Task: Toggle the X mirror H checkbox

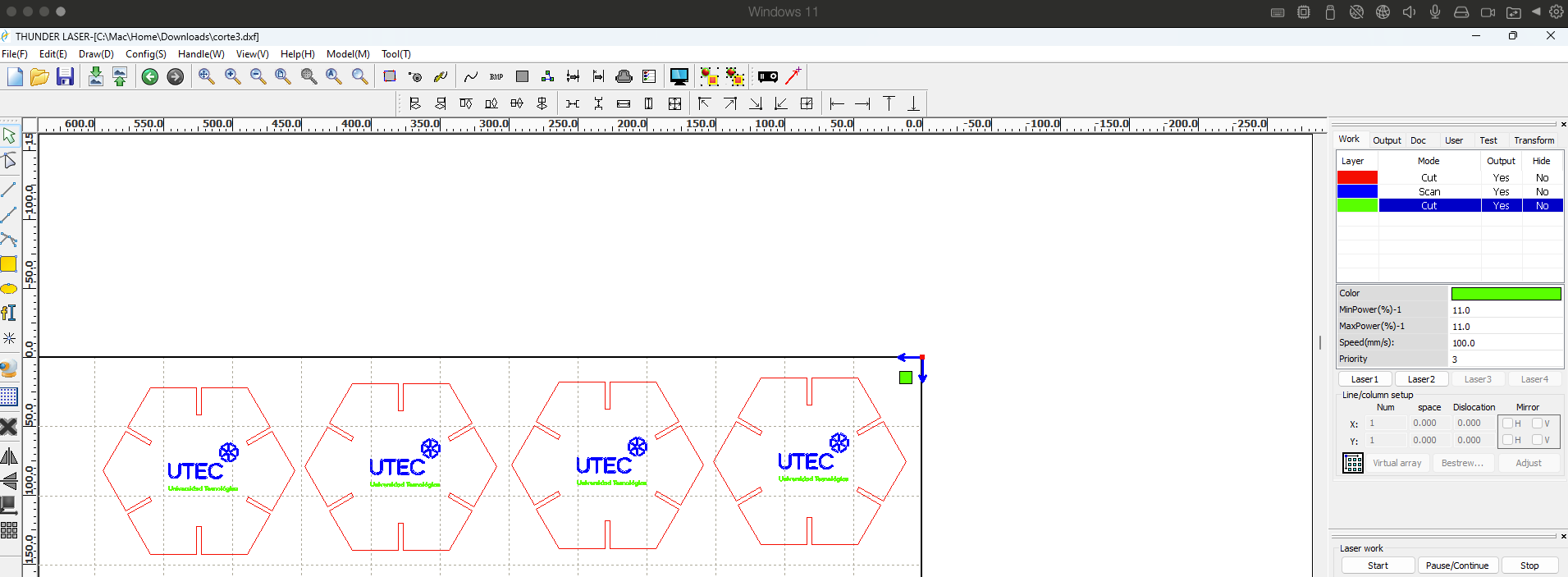Action: coord(1507,424)
